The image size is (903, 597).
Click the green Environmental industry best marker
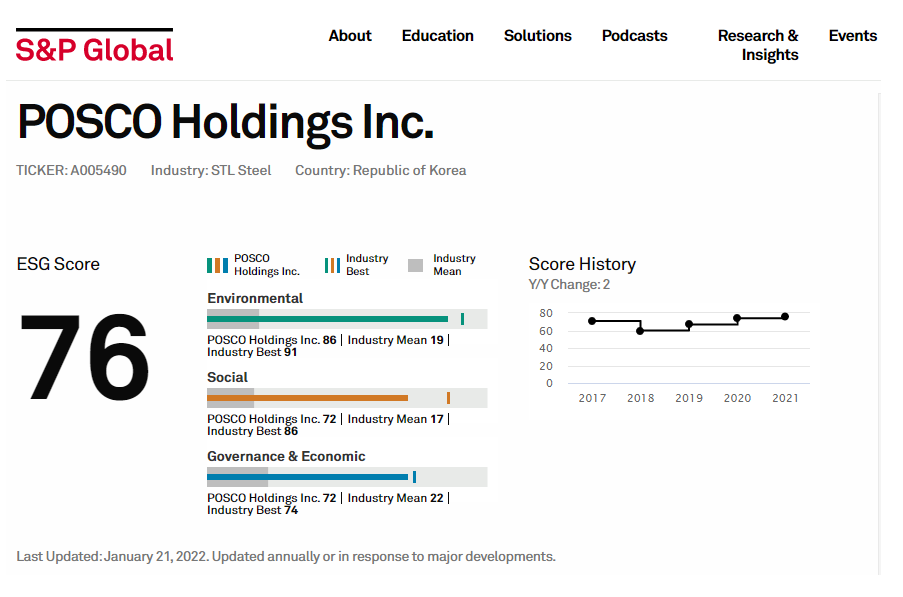click(x=462, y=319)
